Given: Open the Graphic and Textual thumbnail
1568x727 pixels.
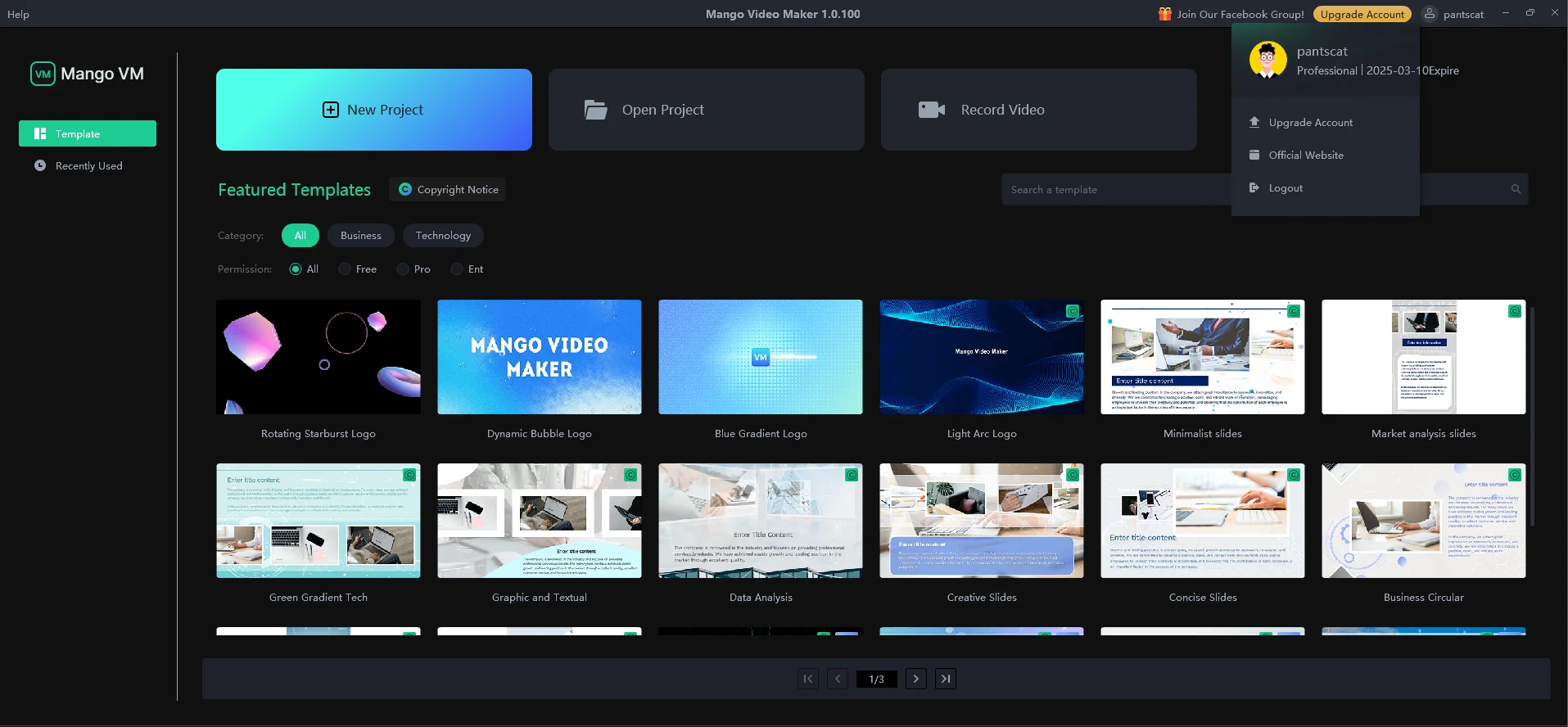Looking at the screenshot, I should [540, 521].
